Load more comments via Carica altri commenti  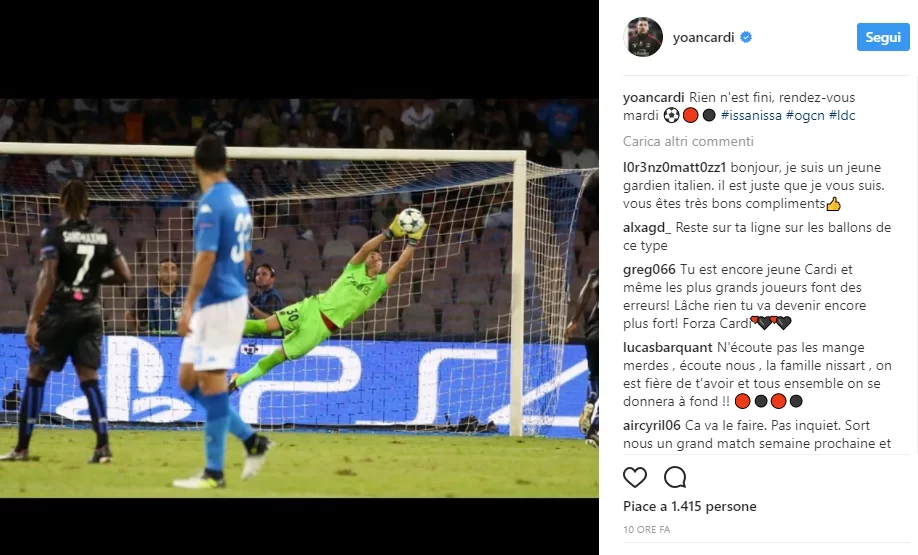pyautogui.click(x=688, y=141)
